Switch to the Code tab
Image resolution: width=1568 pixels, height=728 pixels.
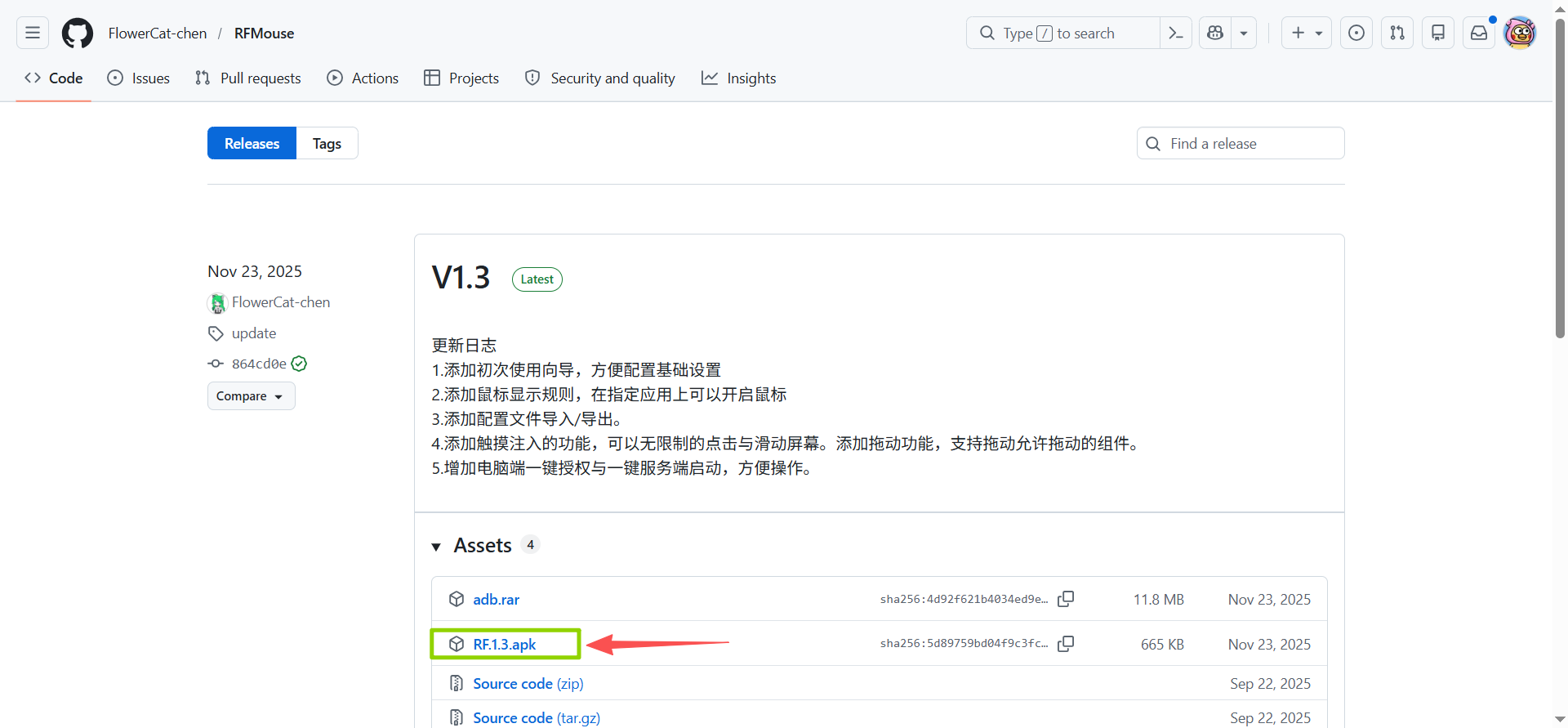[x=54, y=78]
